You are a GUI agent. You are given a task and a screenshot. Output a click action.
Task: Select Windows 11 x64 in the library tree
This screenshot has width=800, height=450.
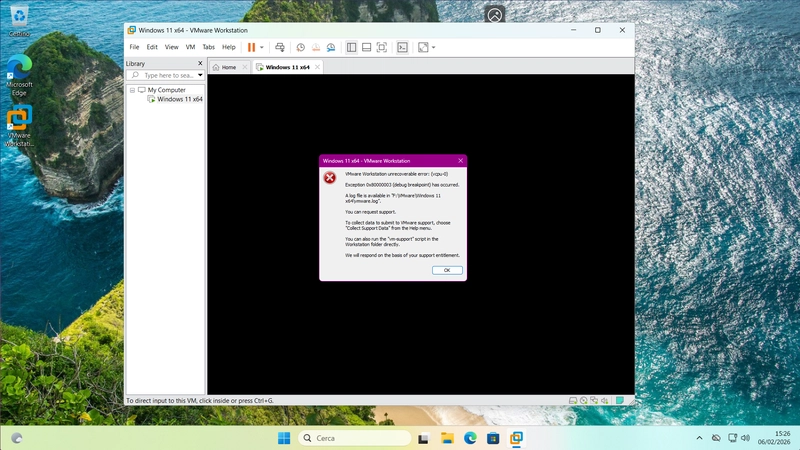click(x=179, y=99)
